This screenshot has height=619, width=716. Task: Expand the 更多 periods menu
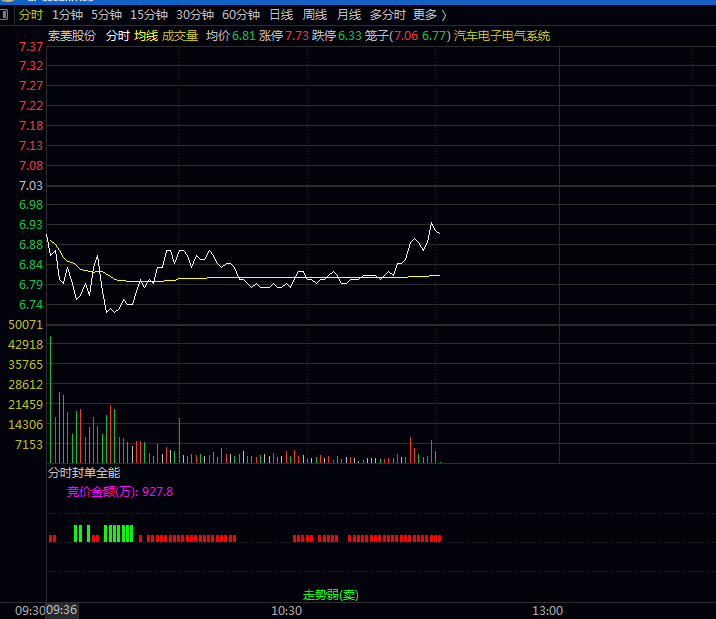(430, 15)
